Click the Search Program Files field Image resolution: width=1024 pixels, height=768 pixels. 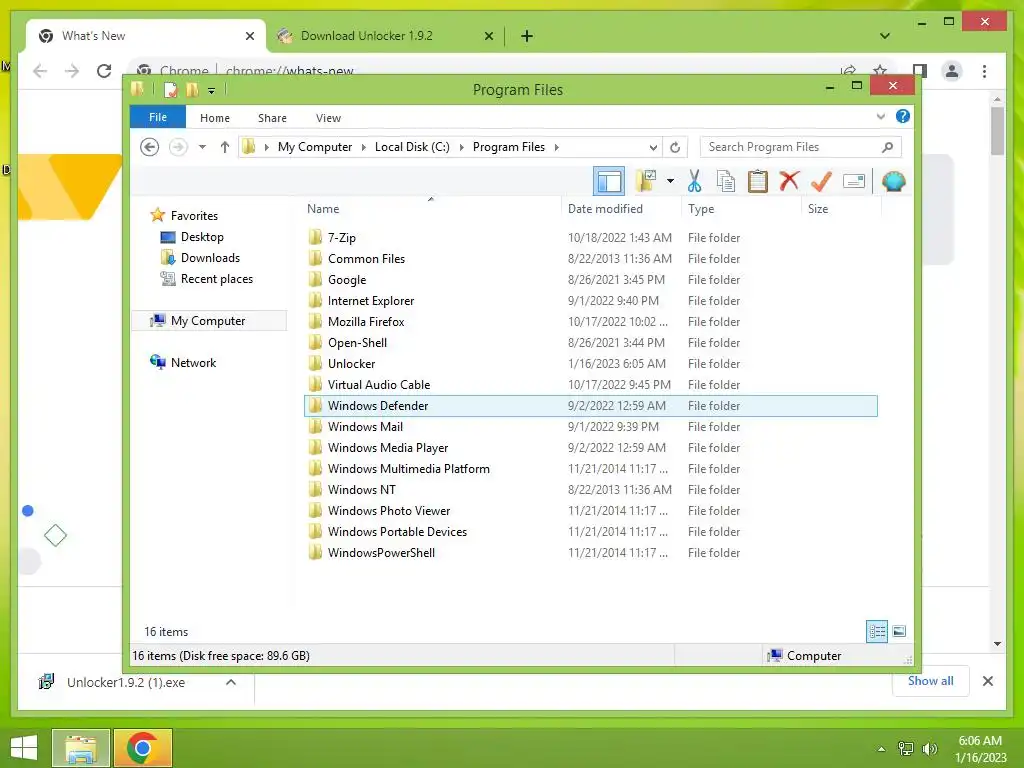800,147
